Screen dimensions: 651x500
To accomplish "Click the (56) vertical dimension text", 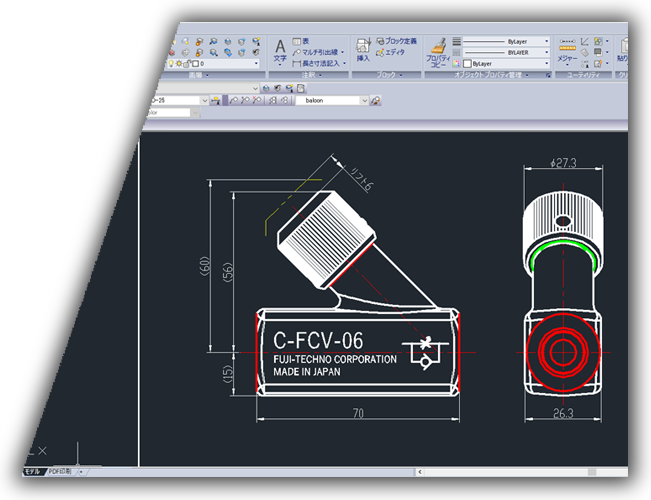I will point(228,272).
